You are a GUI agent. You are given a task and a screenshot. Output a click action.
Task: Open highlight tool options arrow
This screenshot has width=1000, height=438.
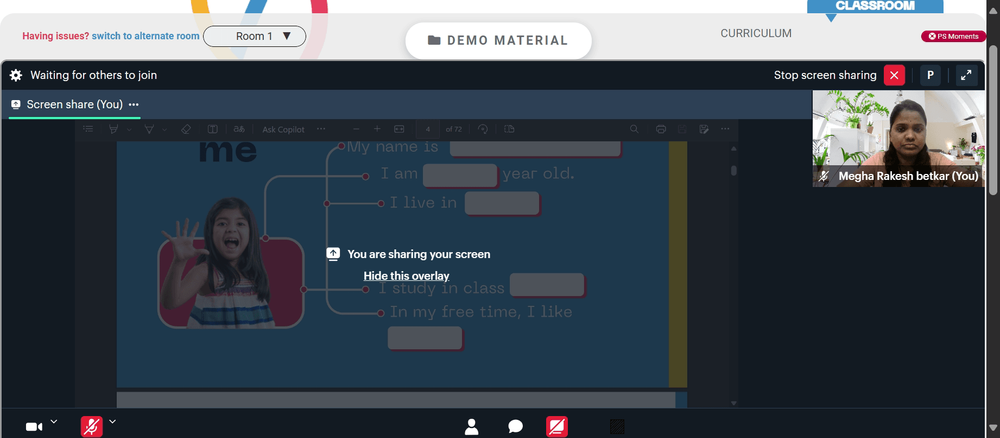pyautogui.click(x=129, y=129)
